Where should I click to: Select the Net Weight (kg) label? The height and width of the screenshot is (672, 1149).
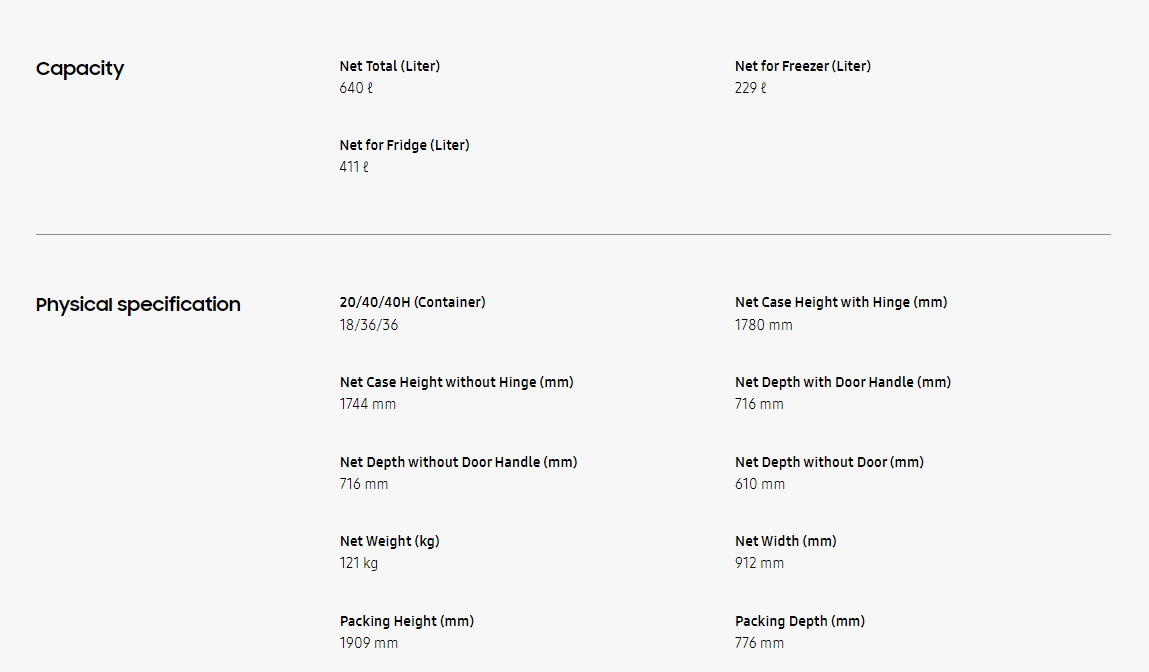[x=390, y=541]
